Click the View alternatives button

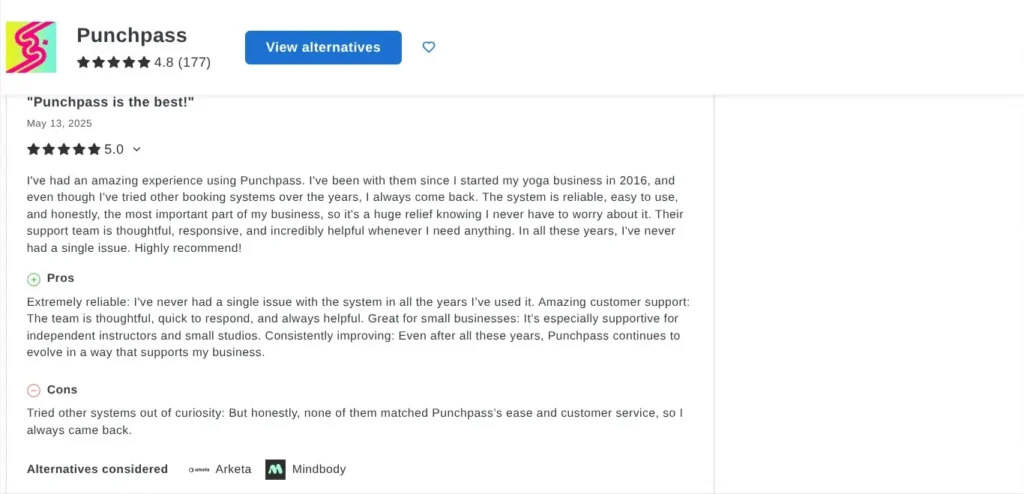coord(323,47)
